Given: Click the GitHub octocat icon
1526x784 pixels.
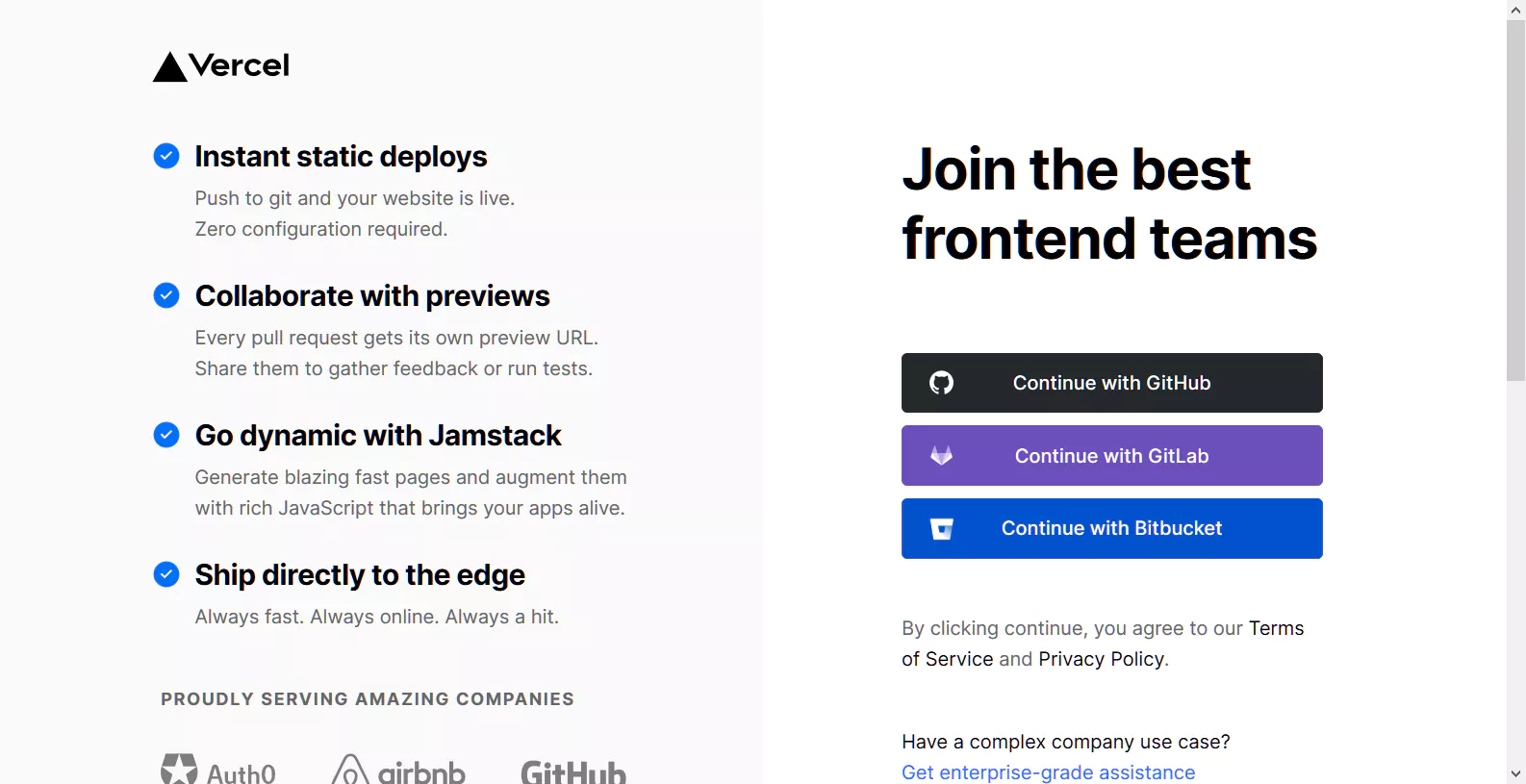Looking at the screenshot, I should tap(941, 383).
